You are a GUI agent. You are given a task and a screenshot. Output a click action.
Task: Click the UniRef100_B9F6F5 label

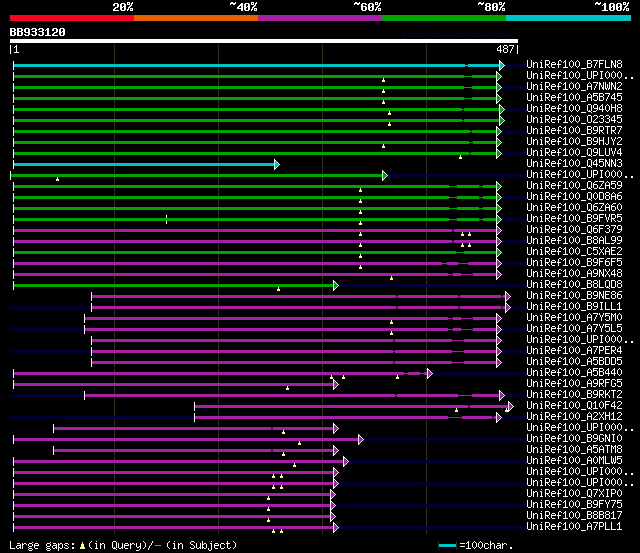(574, 263)
